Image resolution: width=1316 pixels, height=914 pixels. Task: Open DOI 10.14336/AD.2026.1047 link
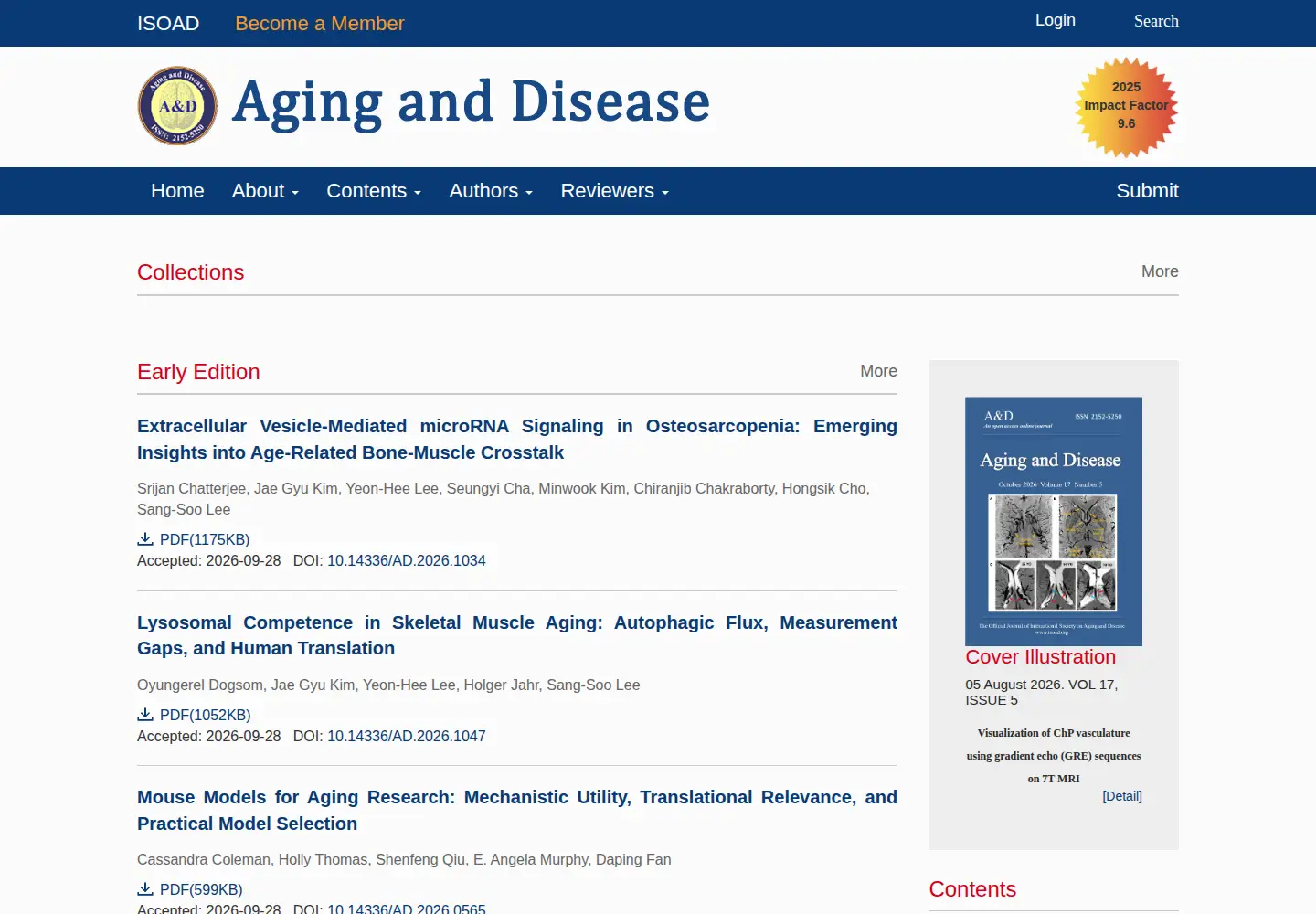tap(407, 736)
